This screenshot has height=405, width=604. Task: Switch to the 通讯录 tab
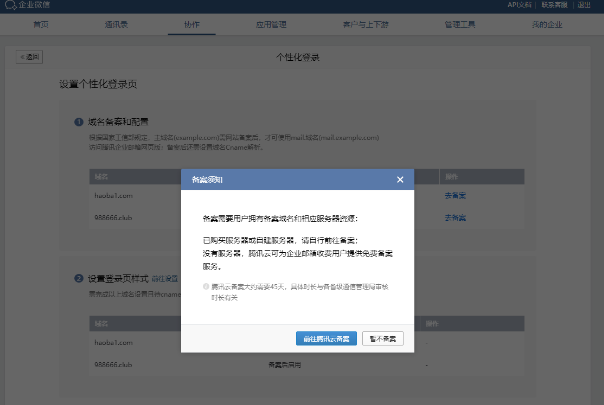116,21
